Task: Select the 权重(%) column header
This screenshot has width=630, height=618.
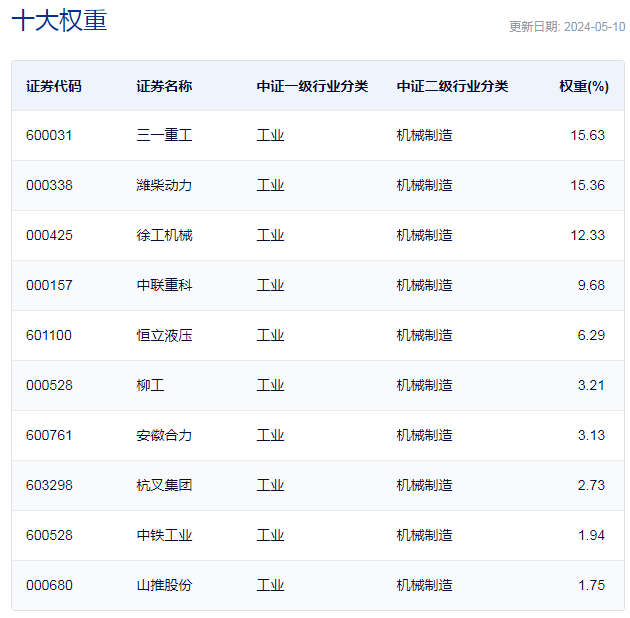Action: click(x=584, y=86)
